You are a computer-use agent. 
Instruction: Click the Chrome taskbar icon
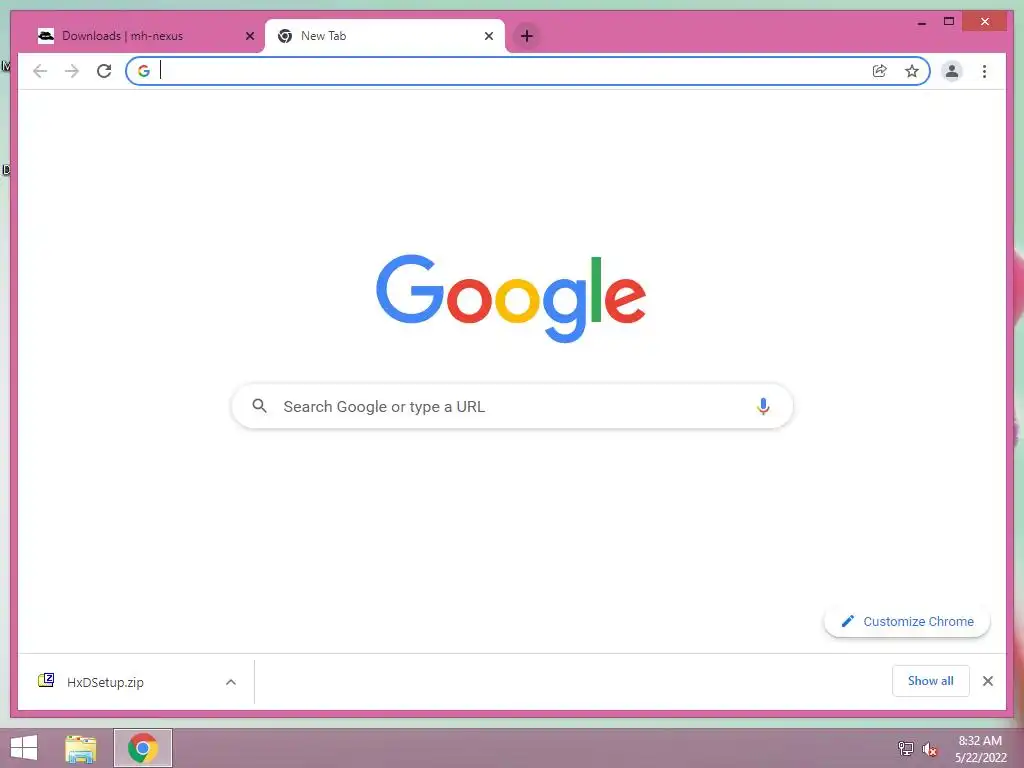pos(143,748)
